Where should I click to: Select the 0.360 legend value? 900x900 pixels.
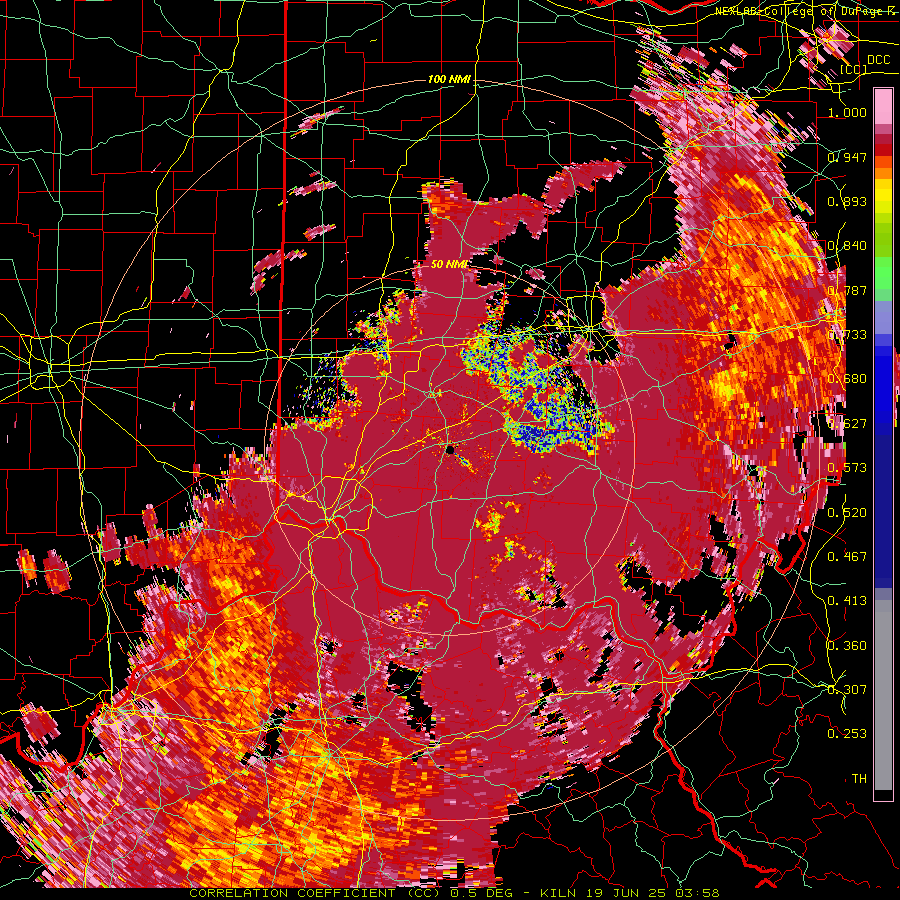(x=847, y=646)
